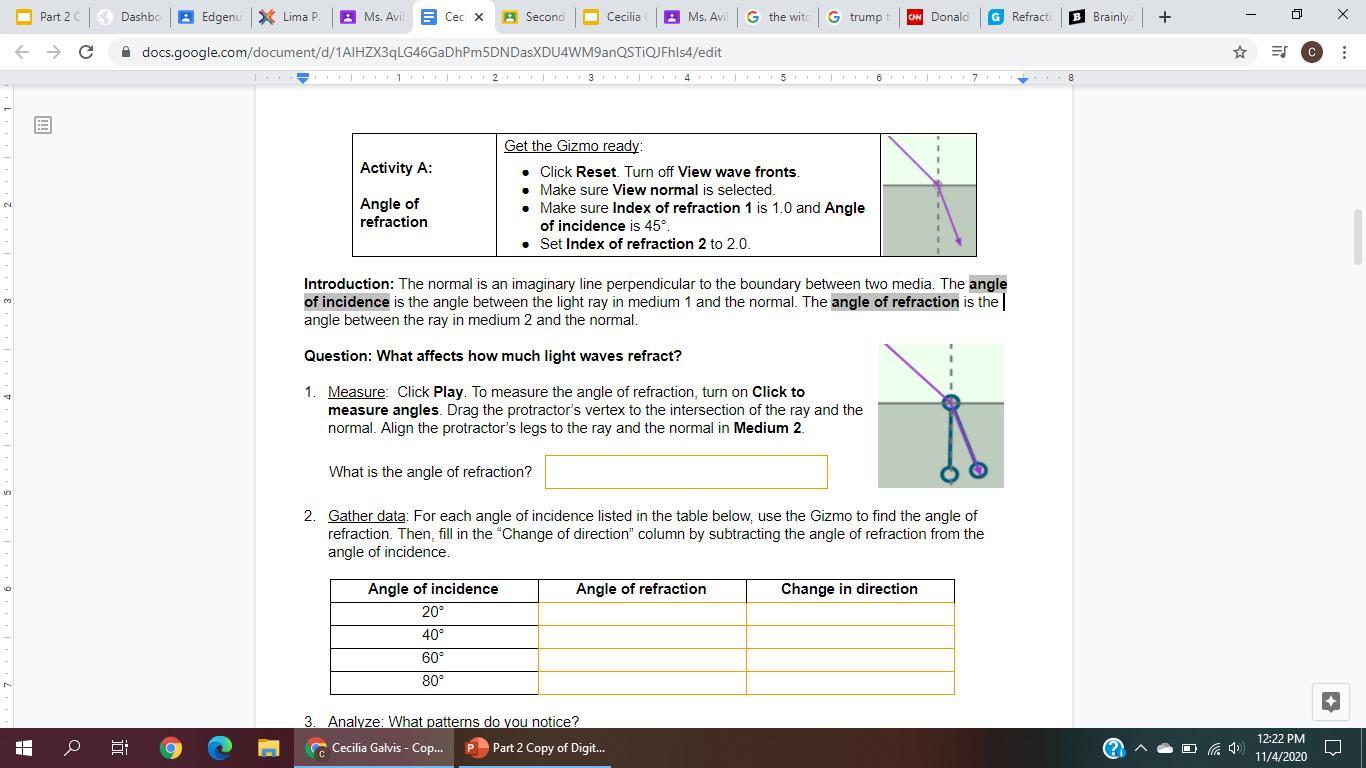Open a new browser tab
The height and width of the screenshot is (768, 1366).
click(1164, 17)
